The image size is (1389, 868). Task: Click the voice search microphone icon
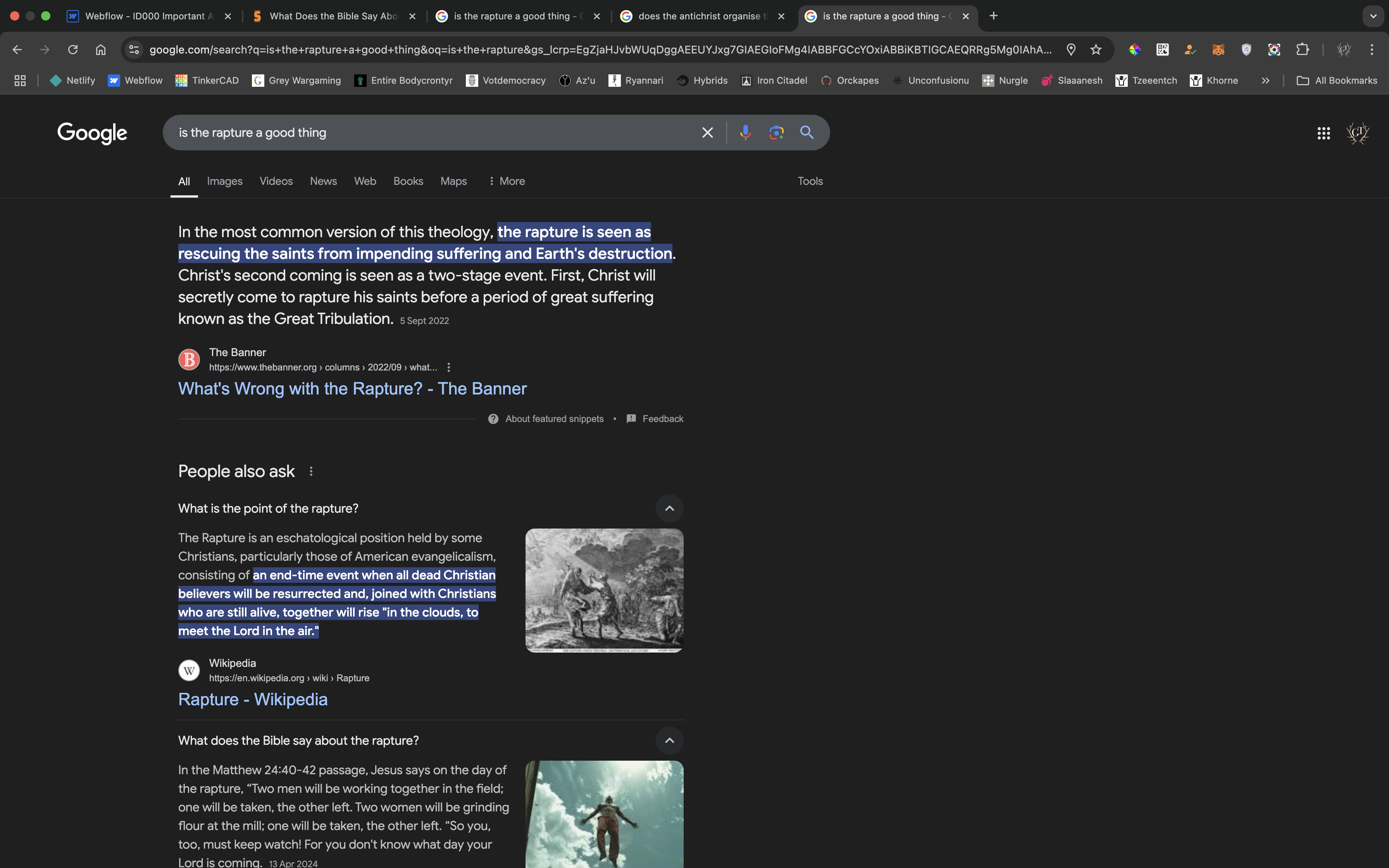(745, 133)
